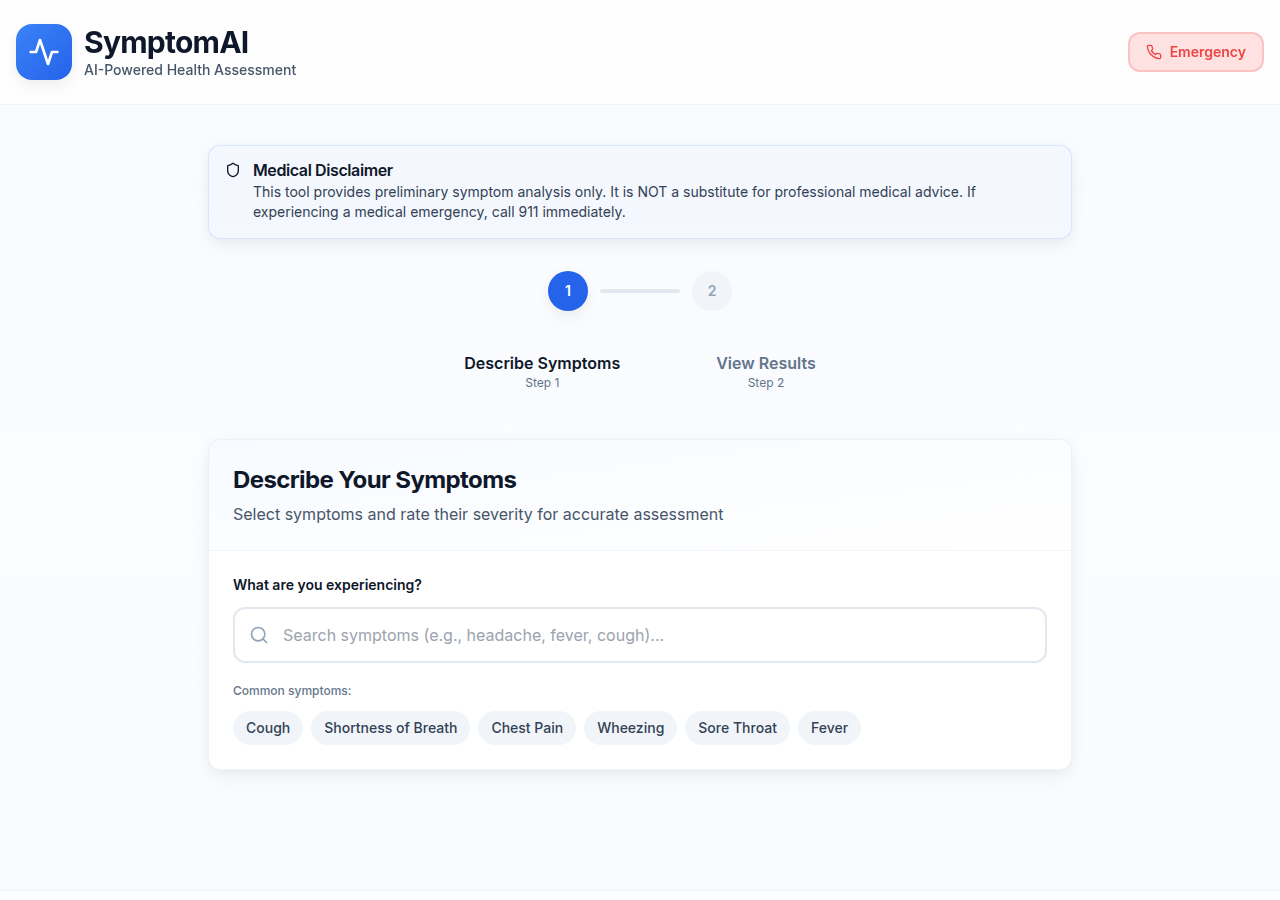Click the SymptomAI title text
This screenshot has height=900, width=1280.
click(166, 42)
